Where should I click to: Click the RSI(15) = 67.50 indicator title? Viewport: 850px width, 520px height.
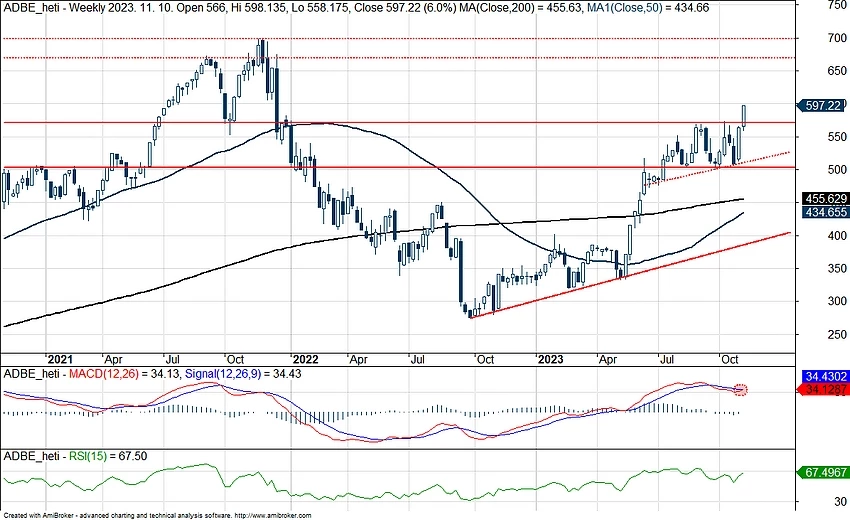pyautogui.click(x=108, y=457)
